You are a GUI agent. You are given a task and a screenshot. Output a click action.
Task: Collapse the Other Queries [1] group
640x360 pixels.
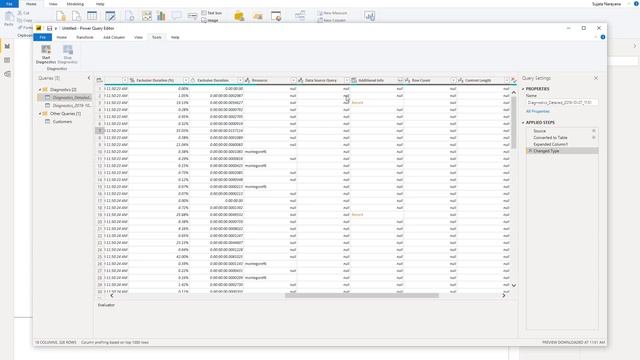point(40,113)
